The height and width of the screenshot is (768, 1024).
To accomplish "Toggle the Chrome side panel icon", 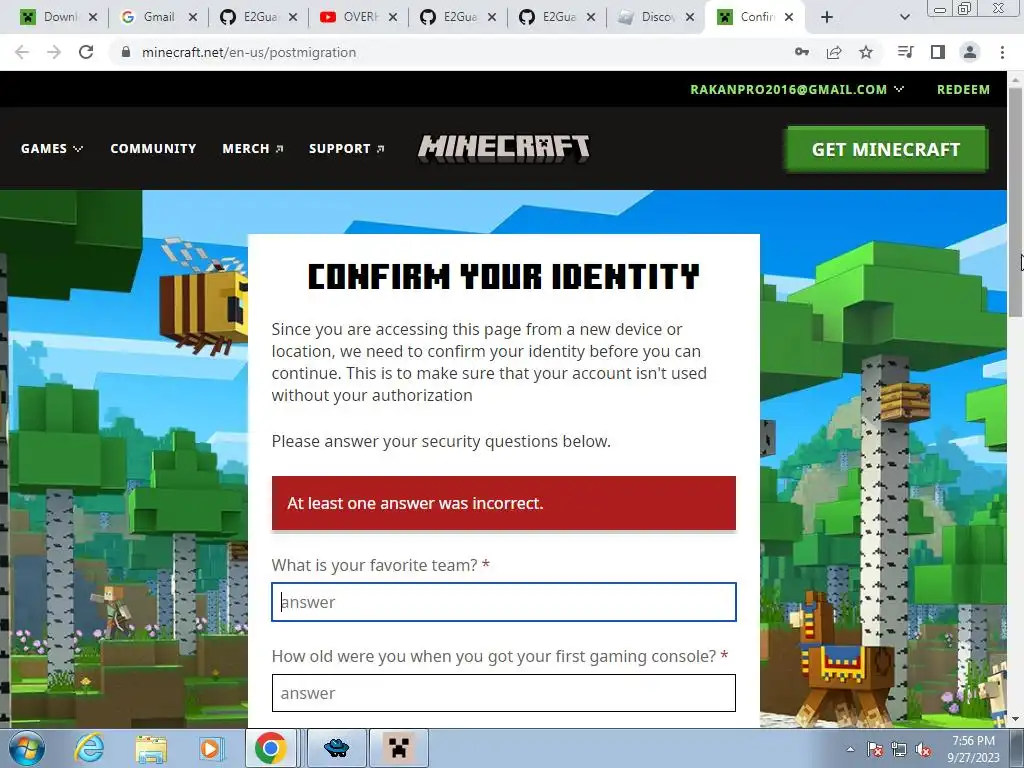I will click(938, 52).
